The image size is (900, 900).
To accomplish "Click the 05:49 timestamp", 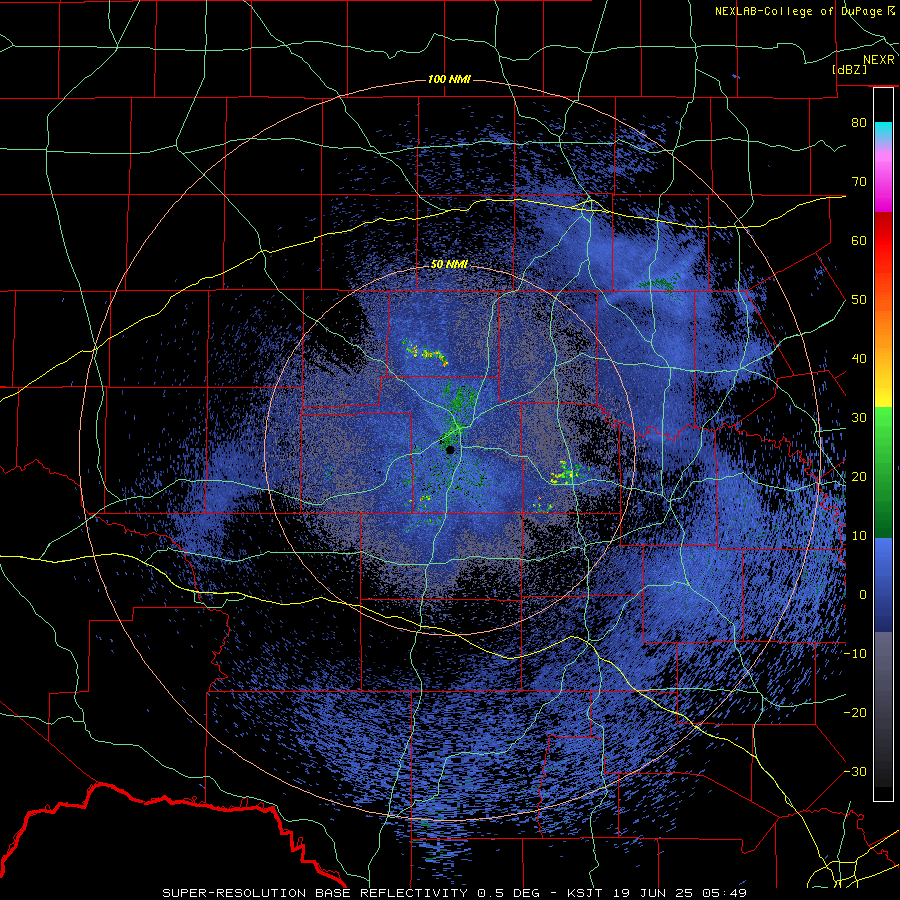I will coord(726,893).
